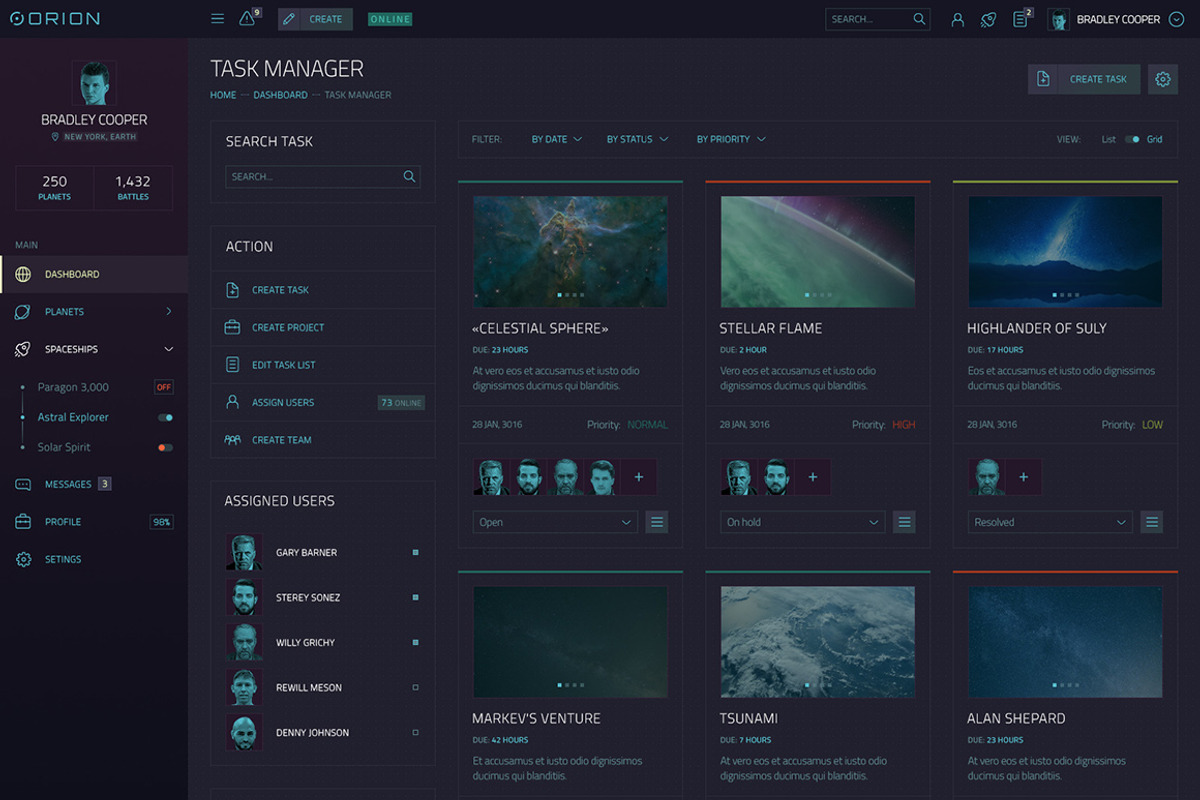The width and height of the screenshot is (1200, 800).
Task: Open the By Priority filter dropdown
Action: pos(731,140)
